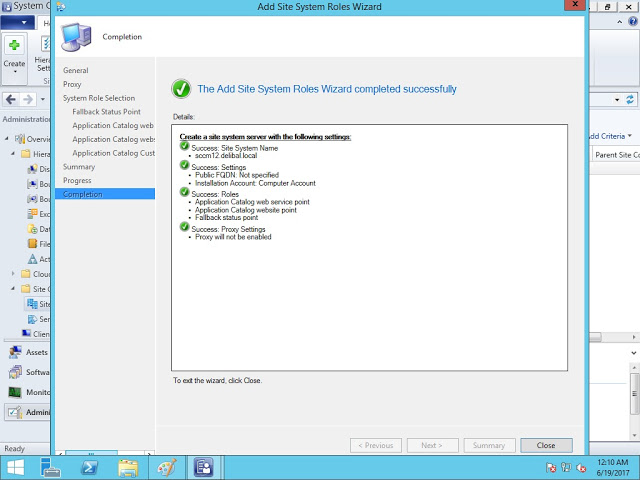Open the Software Library workspace icon
The width and height of the screenshot is (640, 480).
click(x=15, y=372)
